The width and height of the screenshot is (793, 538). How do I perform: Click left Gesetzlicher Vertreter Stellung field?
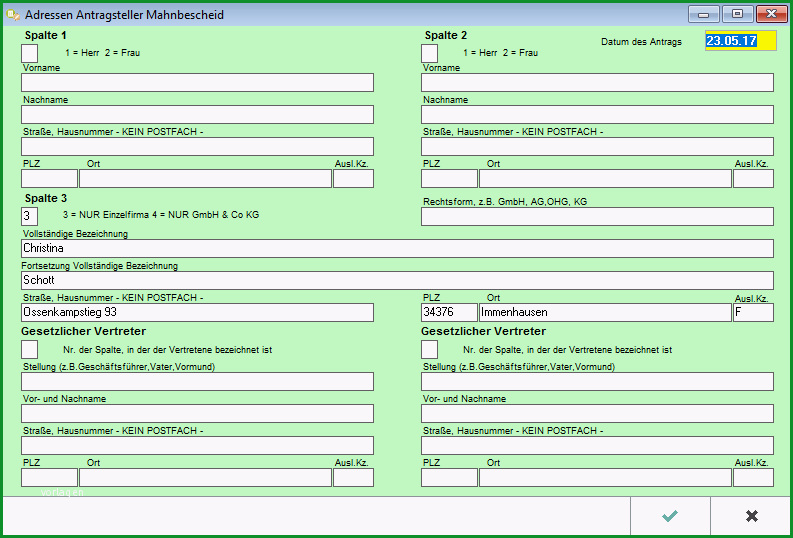coord(197,381)
